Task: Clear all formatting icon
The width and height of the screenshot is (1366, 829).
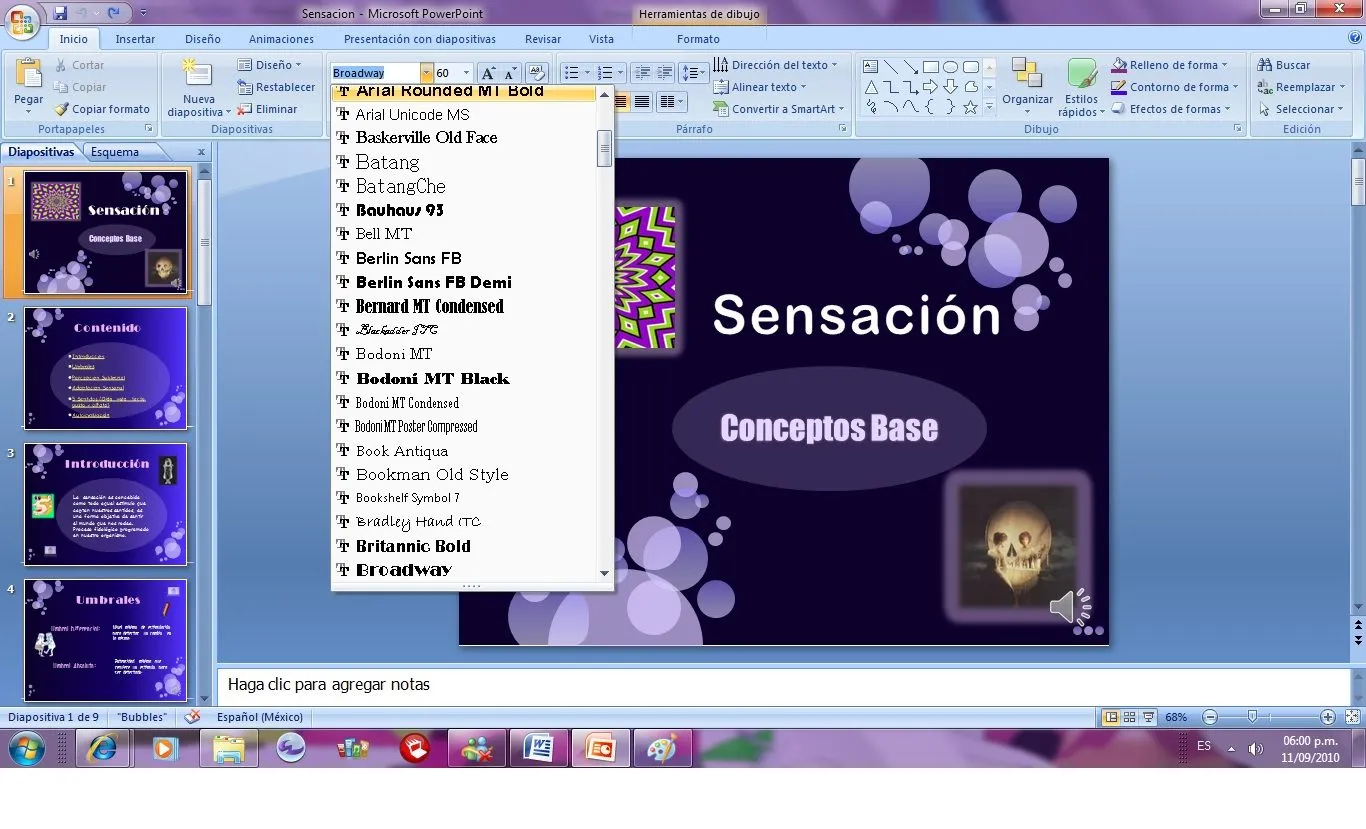Action: tap(537, 73)
